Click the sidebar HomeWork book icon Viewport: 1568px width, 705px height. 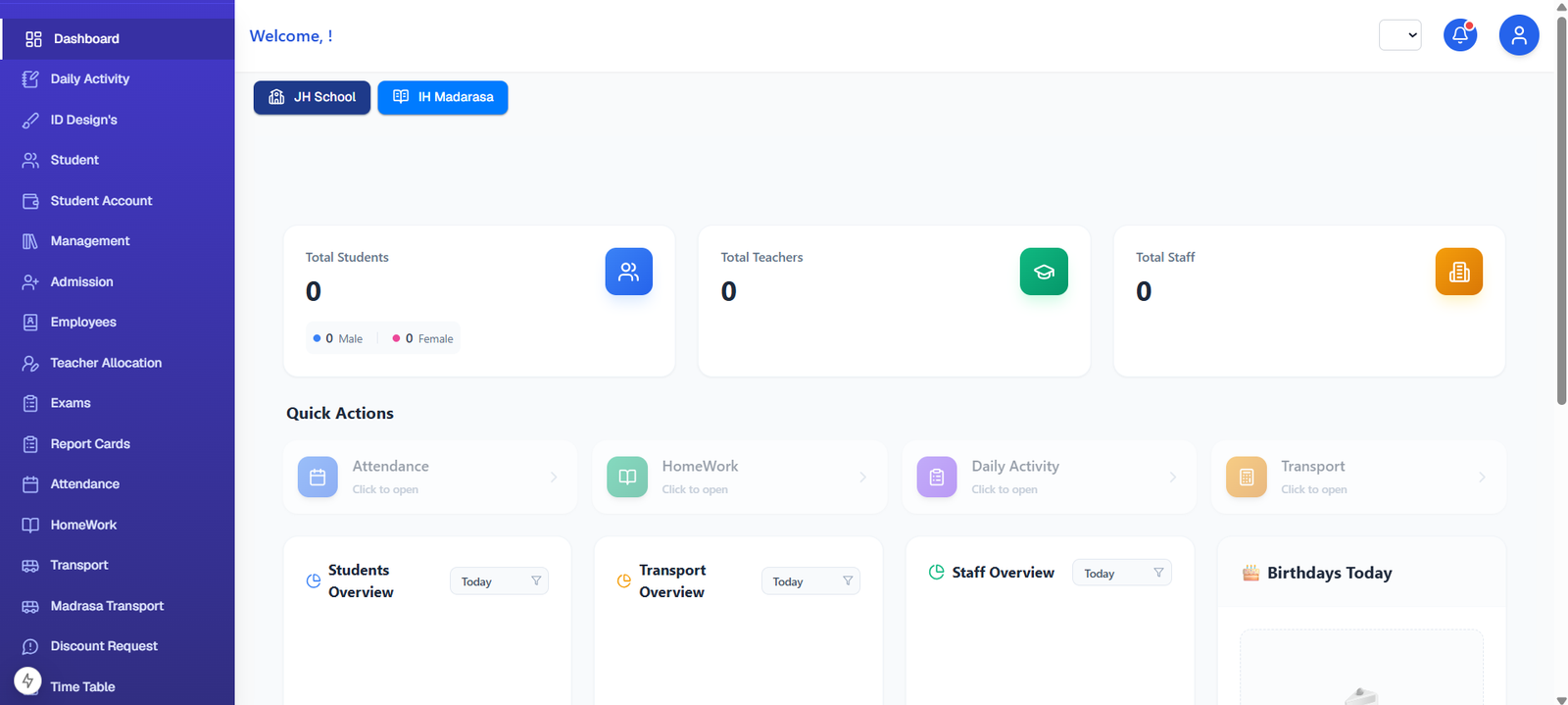tap(30, 525)
